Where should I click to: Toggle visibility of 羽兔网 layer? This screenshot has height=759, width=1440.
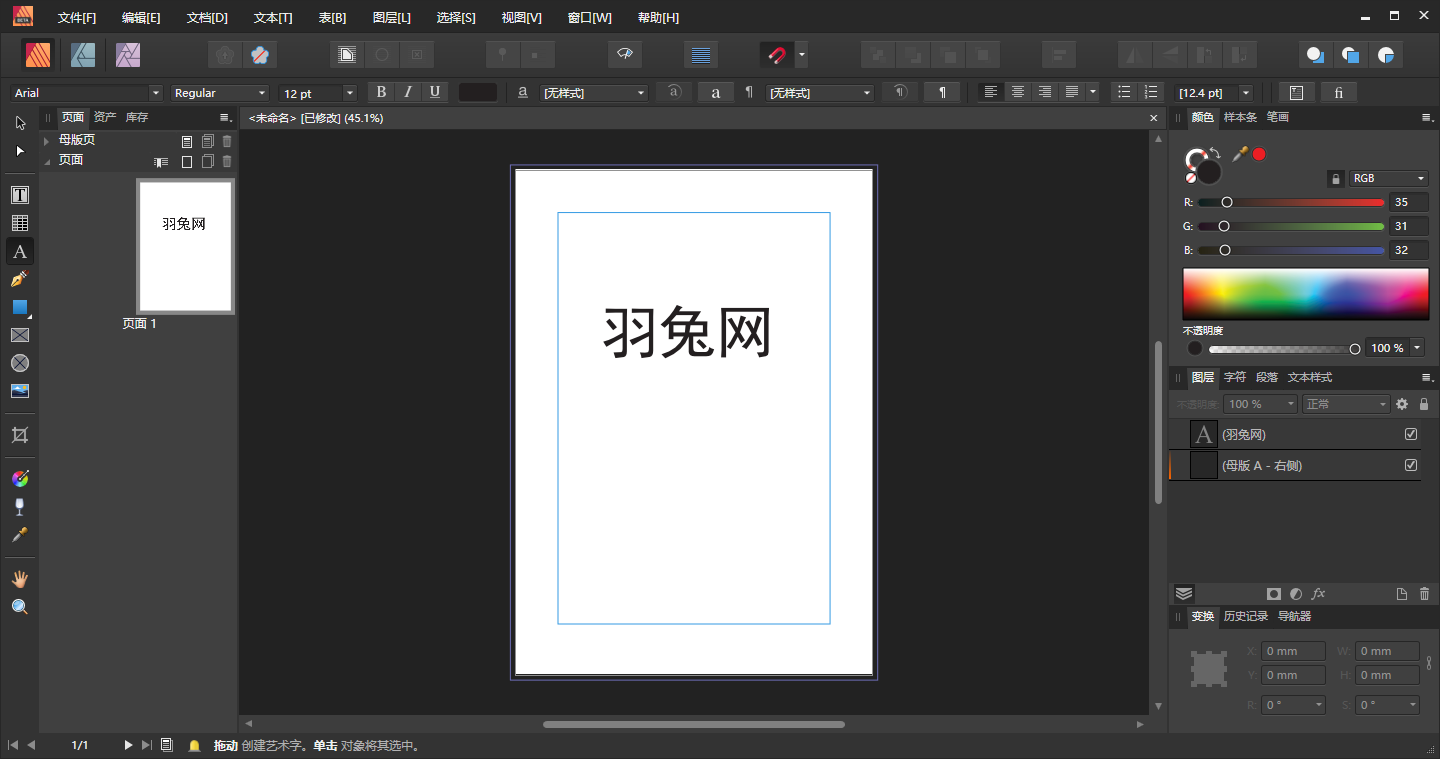[x=1411, y=434]
